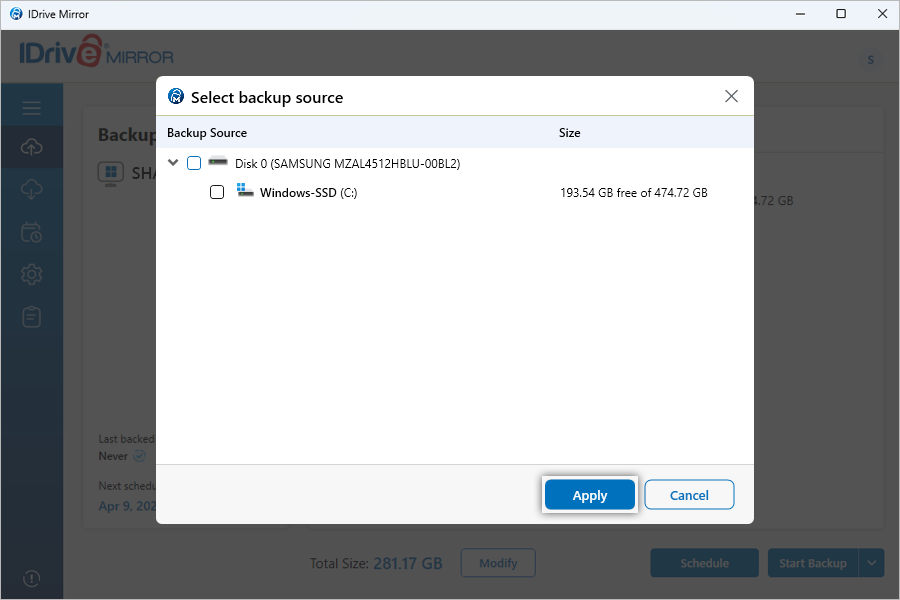Screen dimensions: 900x600
Task: Select the Windows-SSD volume icon
Action: (245, 190)
